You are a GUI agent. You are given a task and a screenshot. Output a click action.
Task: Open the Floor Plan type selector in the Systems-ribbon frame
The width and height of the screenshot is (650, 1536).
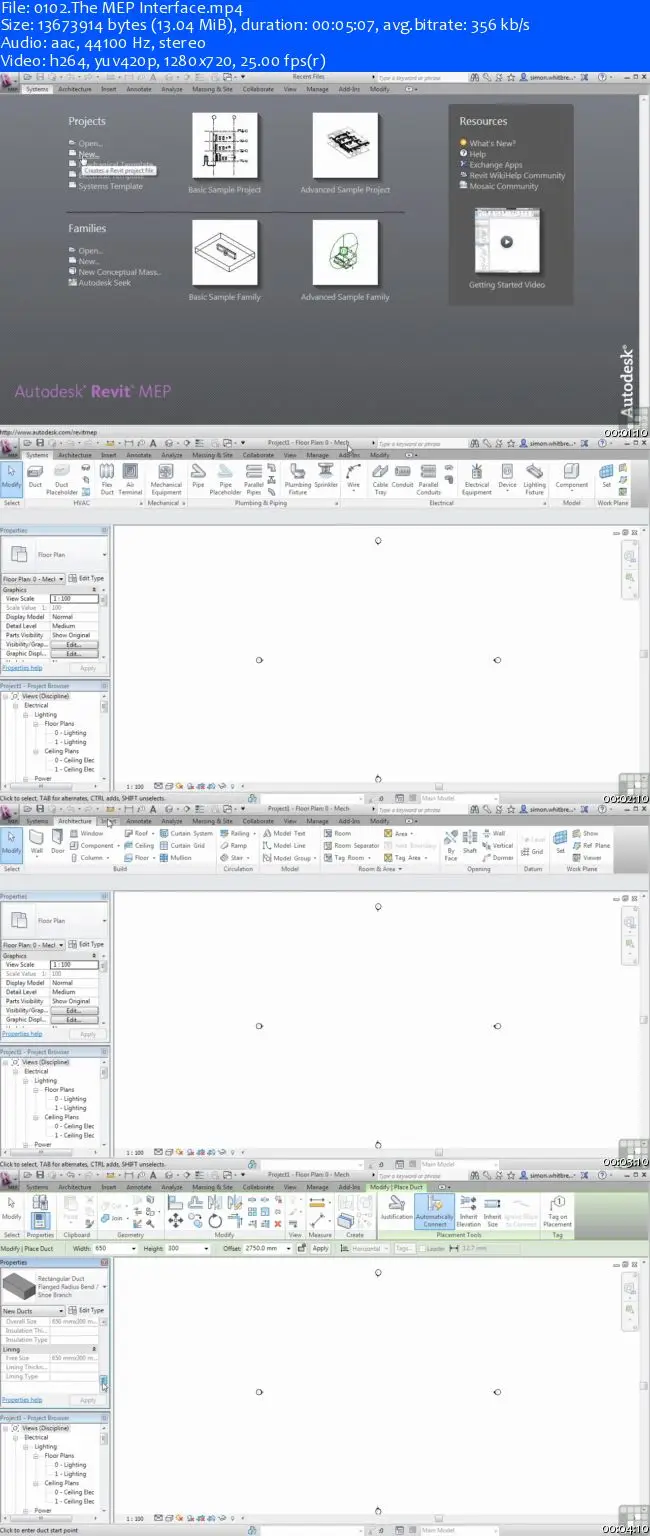pyautogui.click(x=55, y=554)
